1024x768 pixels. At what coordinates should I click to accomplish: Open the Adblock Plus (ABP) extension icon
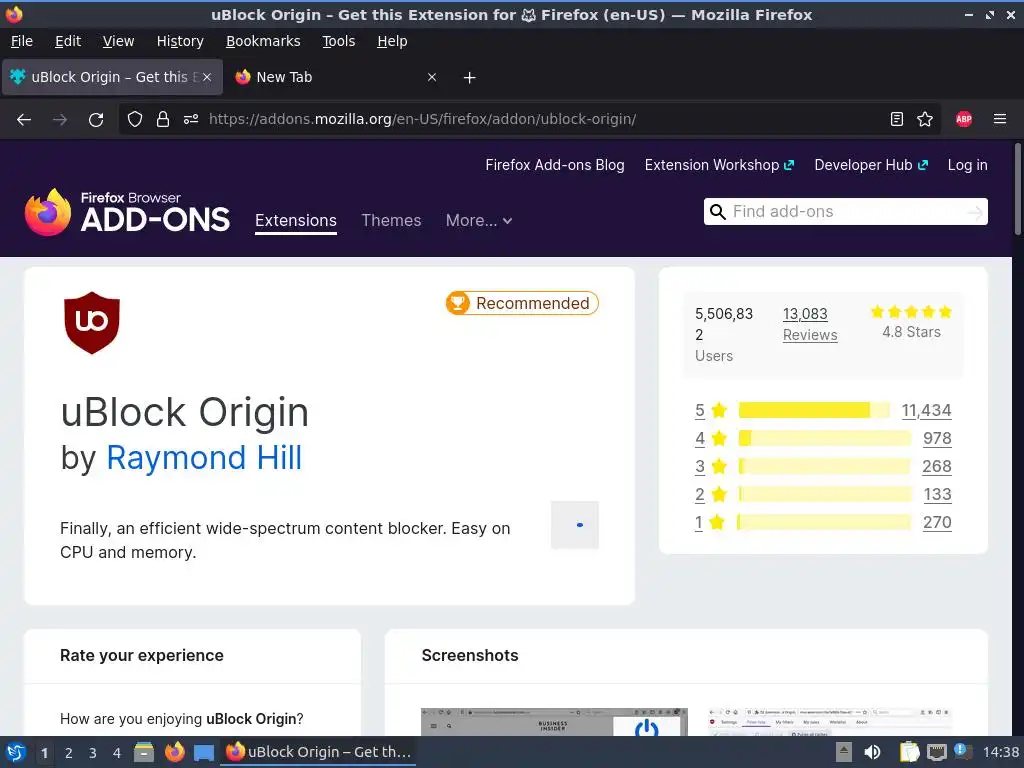tap(964, 120)
